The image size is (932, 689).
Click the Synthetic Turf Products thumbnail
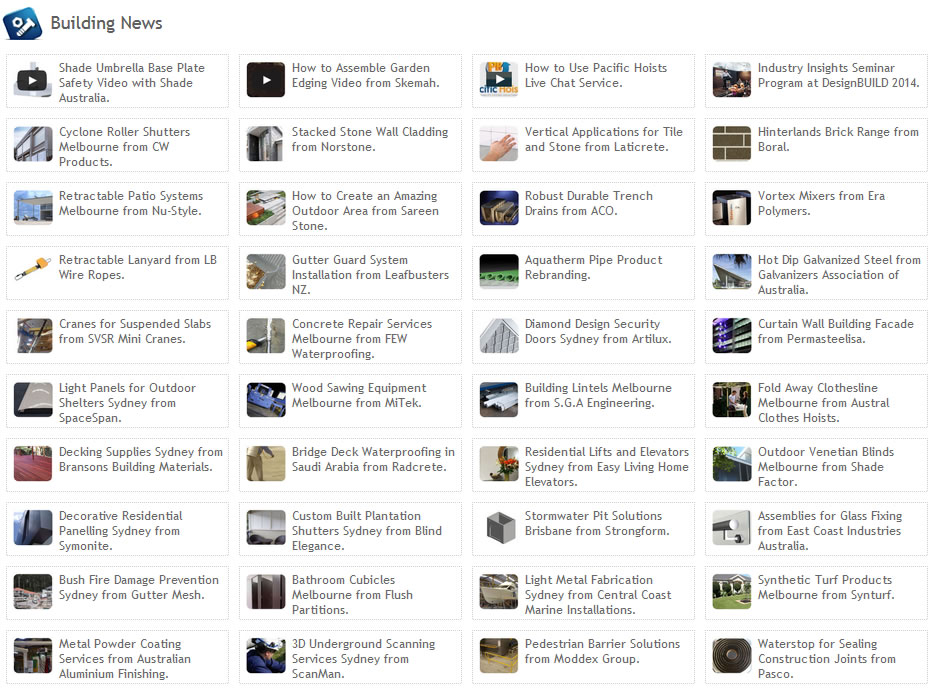pos(732,592)
